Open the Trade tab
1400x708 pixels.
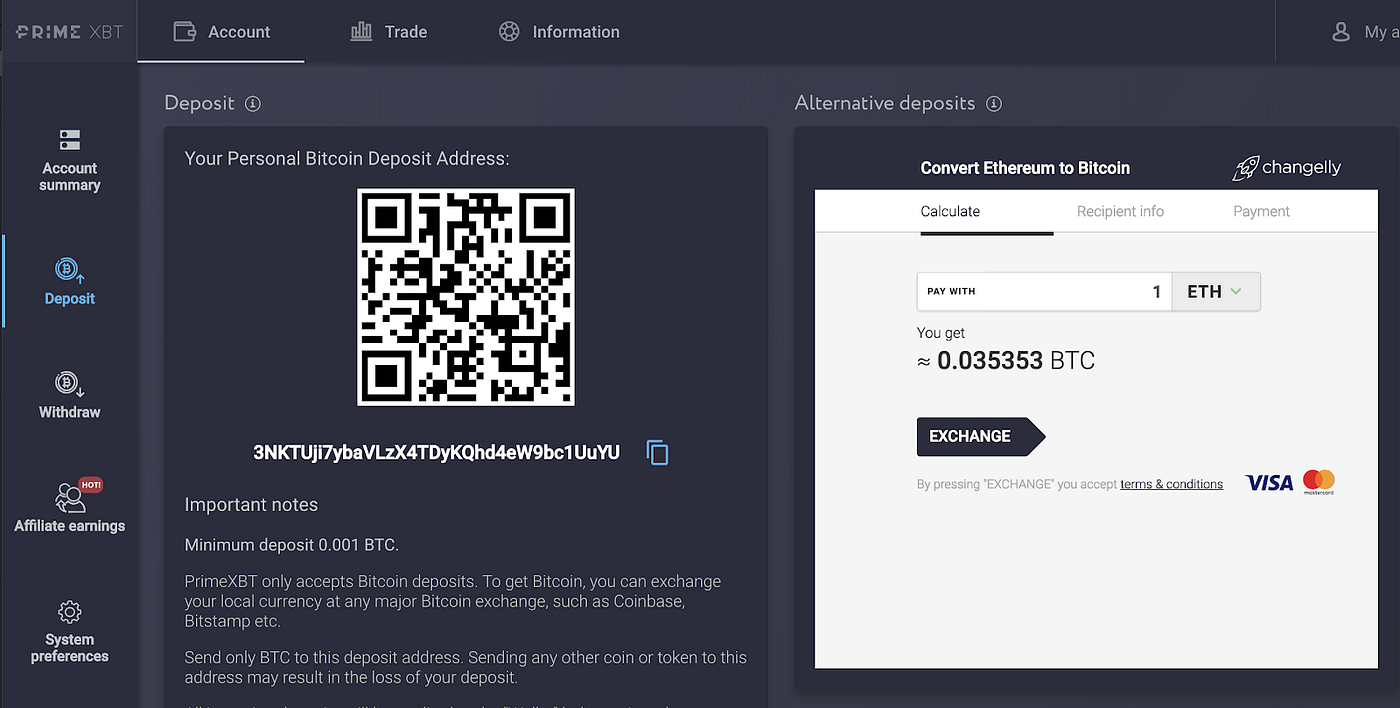(389, 32)
